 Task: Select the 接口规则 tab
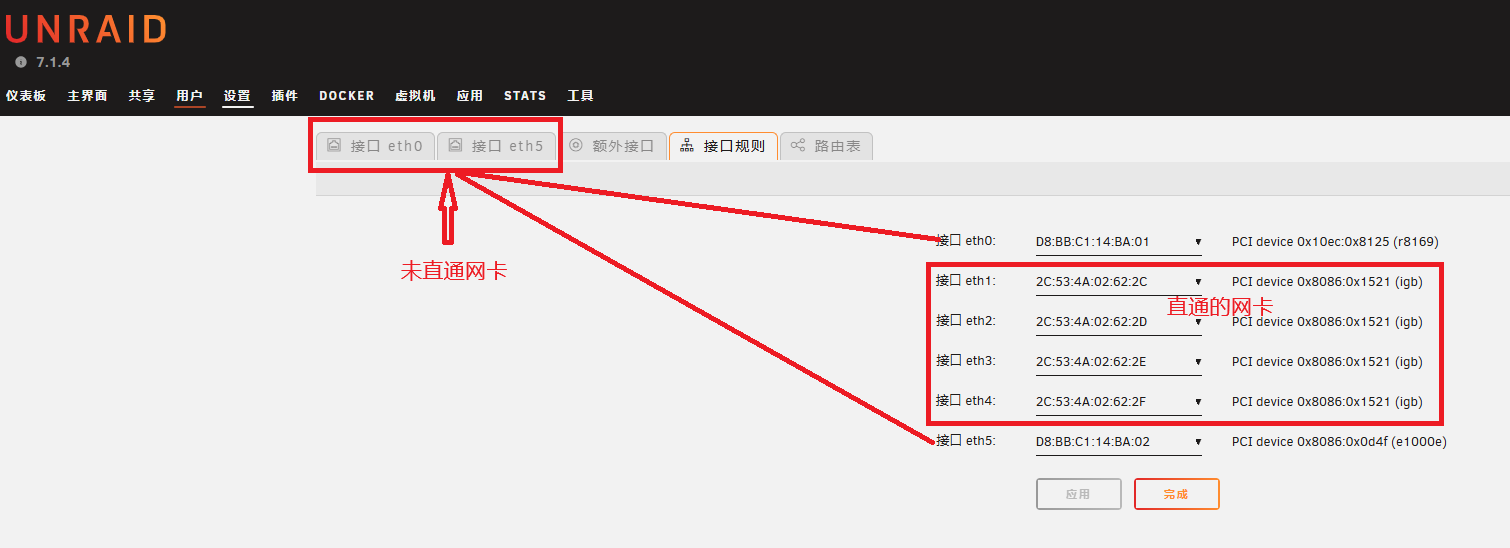click(723, 146)
